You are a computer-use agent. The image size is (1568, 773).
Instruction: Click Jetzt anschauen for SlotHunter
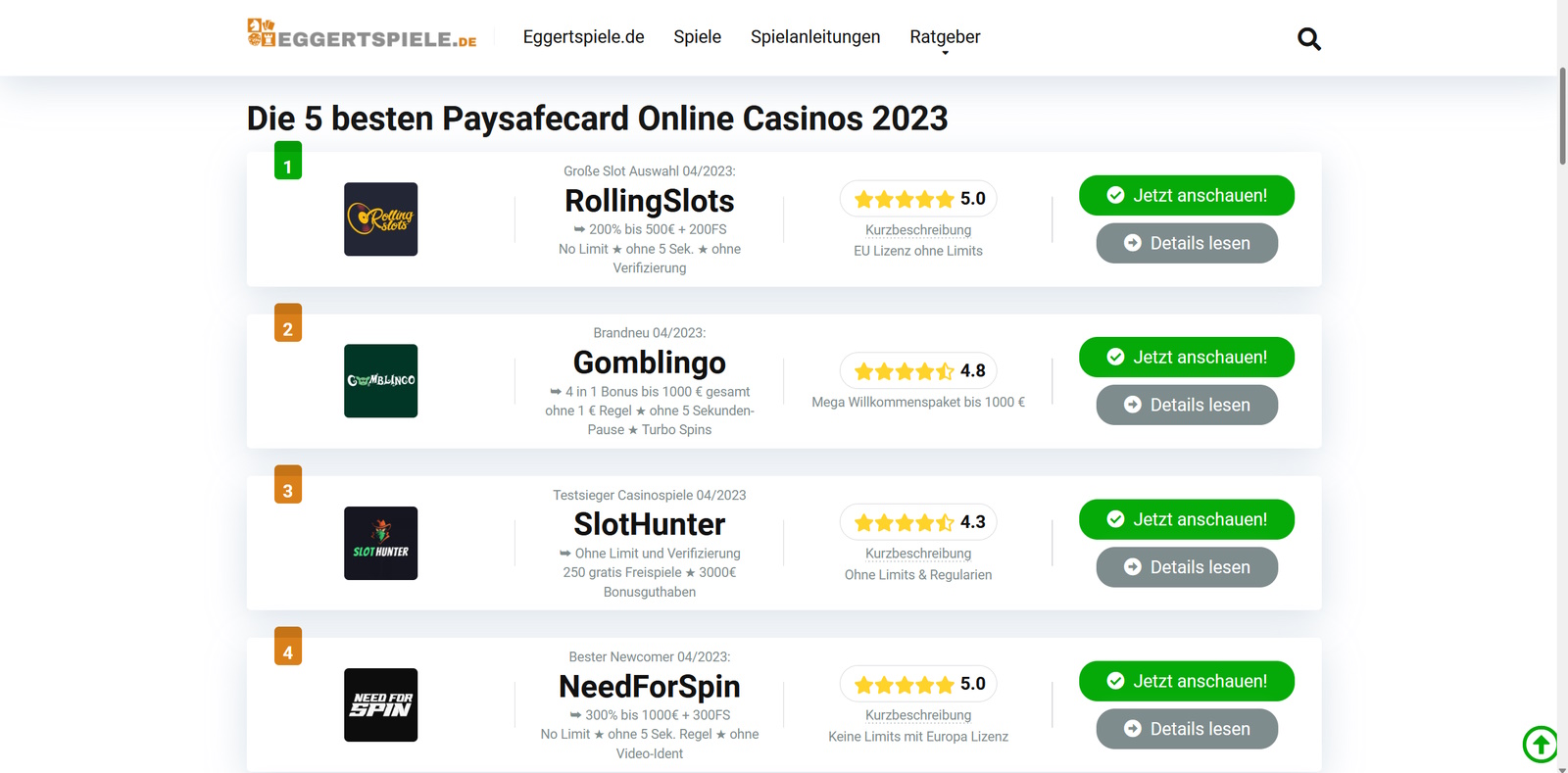point(1186,519)
